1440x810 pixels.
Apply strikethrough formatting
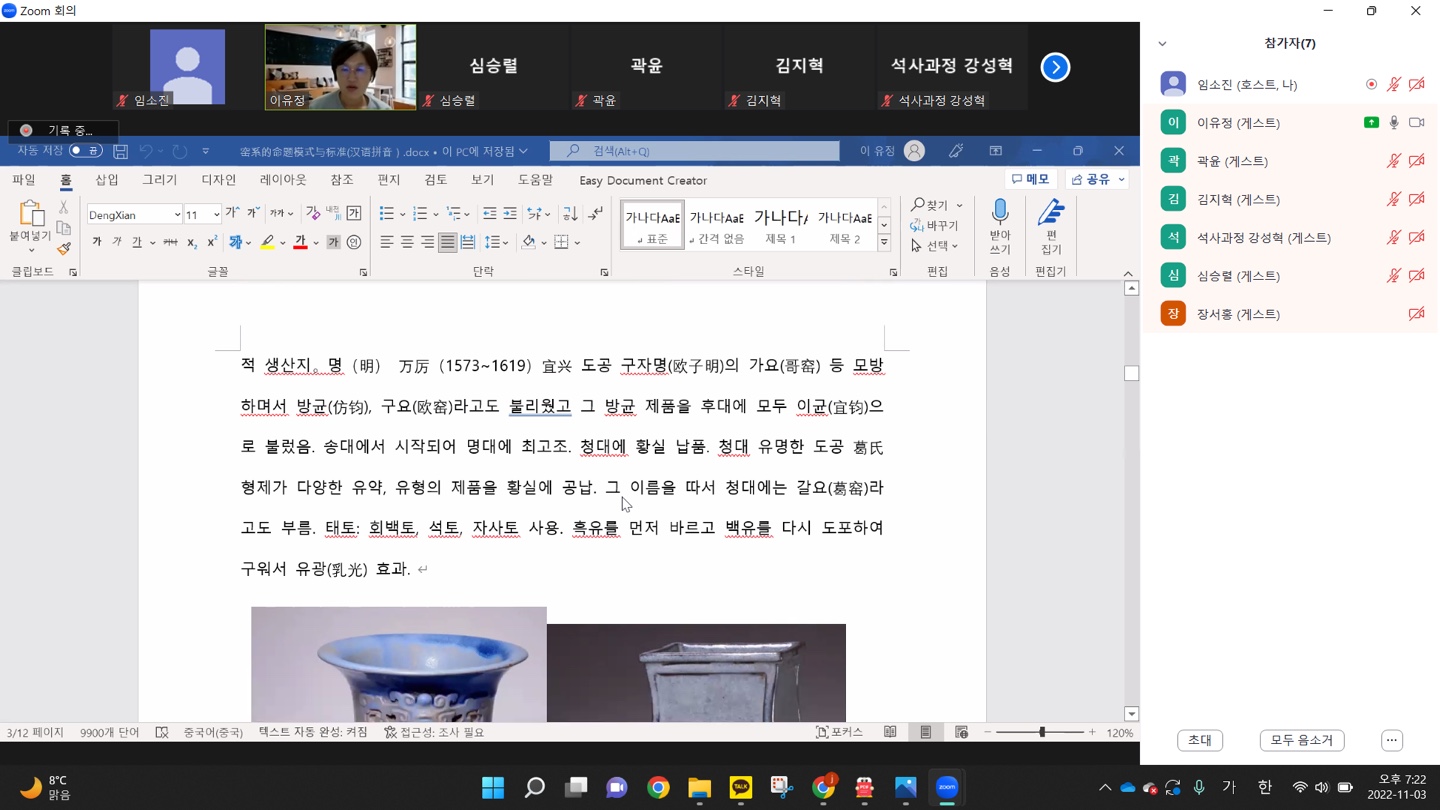tap(170, 242)
